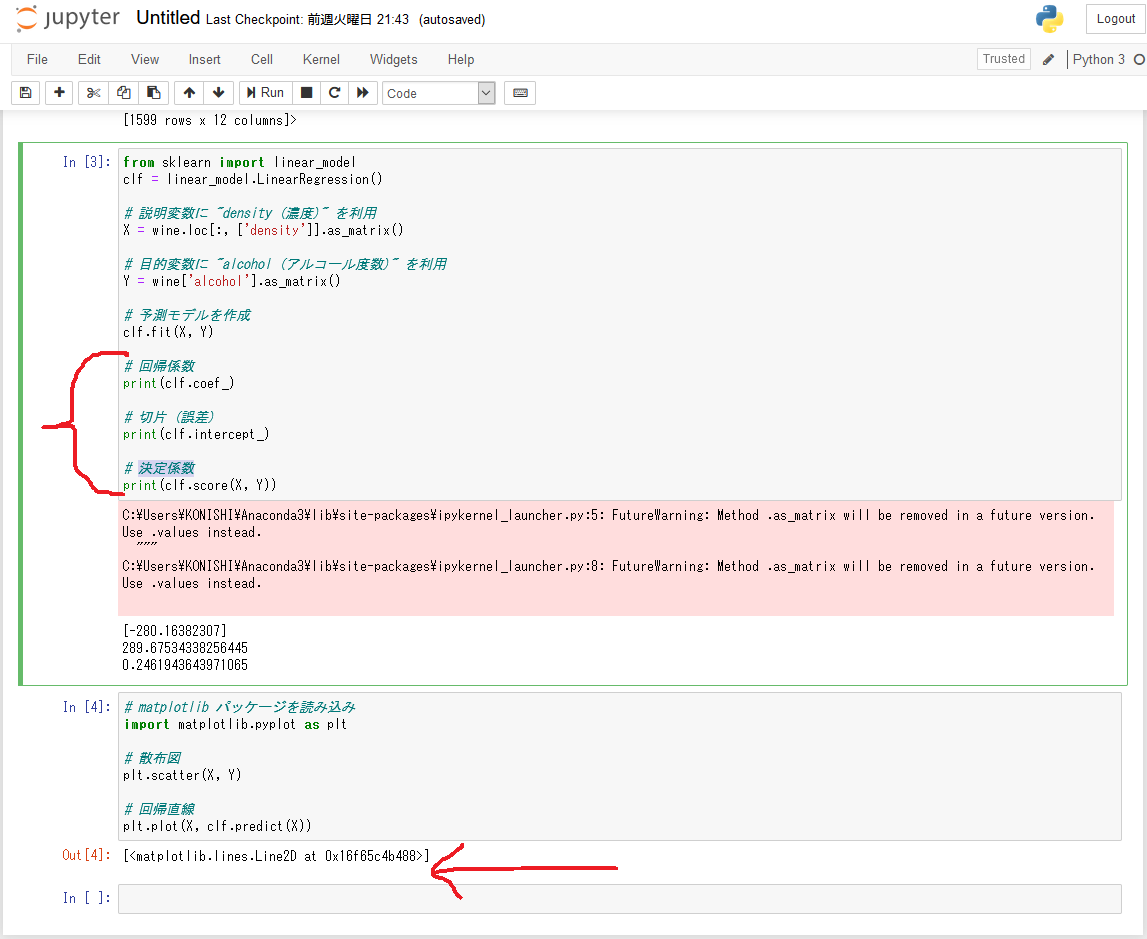Click the print(clf.intercept_) code line
Image resolution: width=1147 pixels, height=939 pixels.
(196, 434)
